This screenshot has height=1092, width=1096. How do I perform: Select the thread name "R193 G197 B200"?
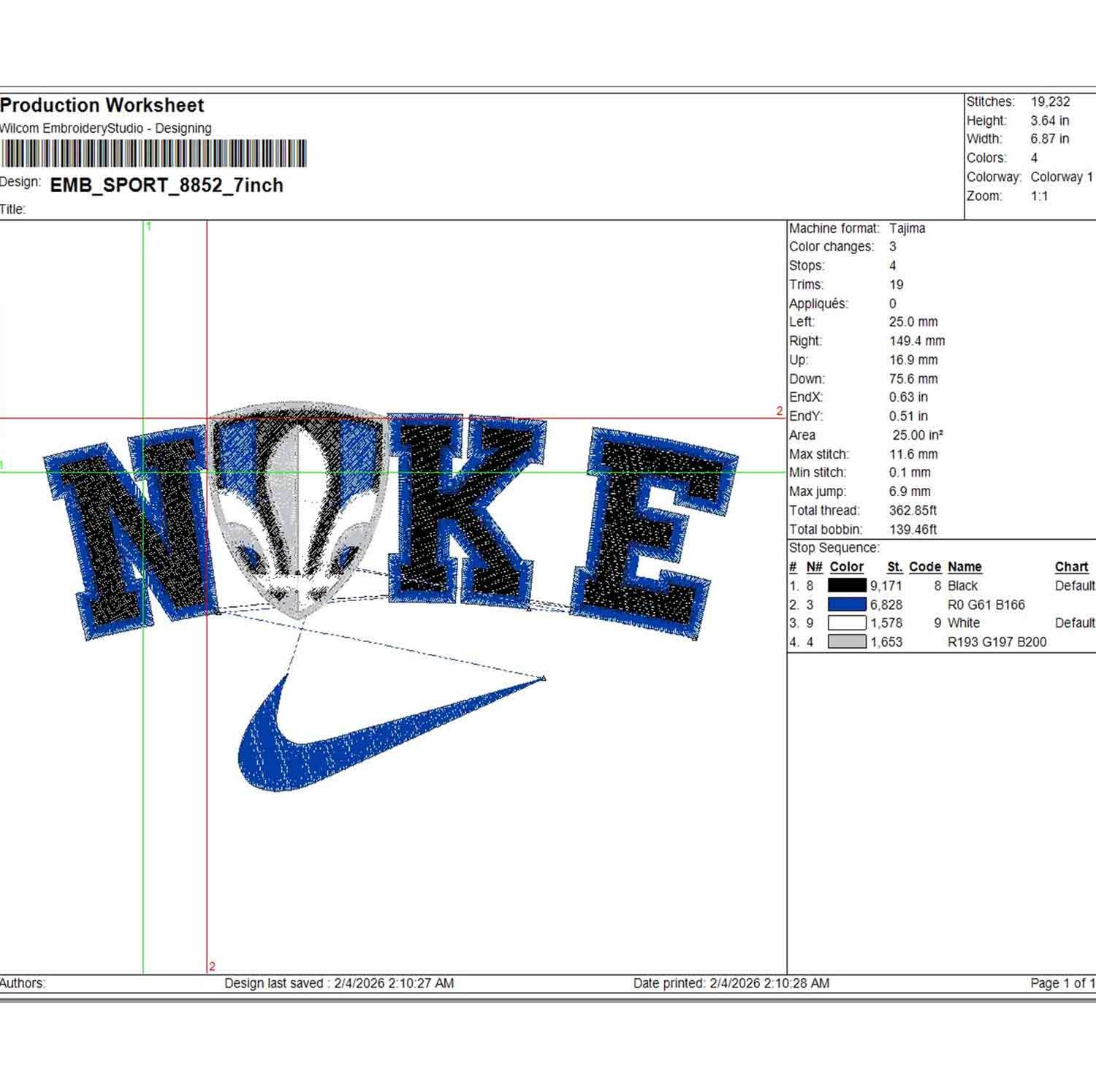[x=997, y=642]
